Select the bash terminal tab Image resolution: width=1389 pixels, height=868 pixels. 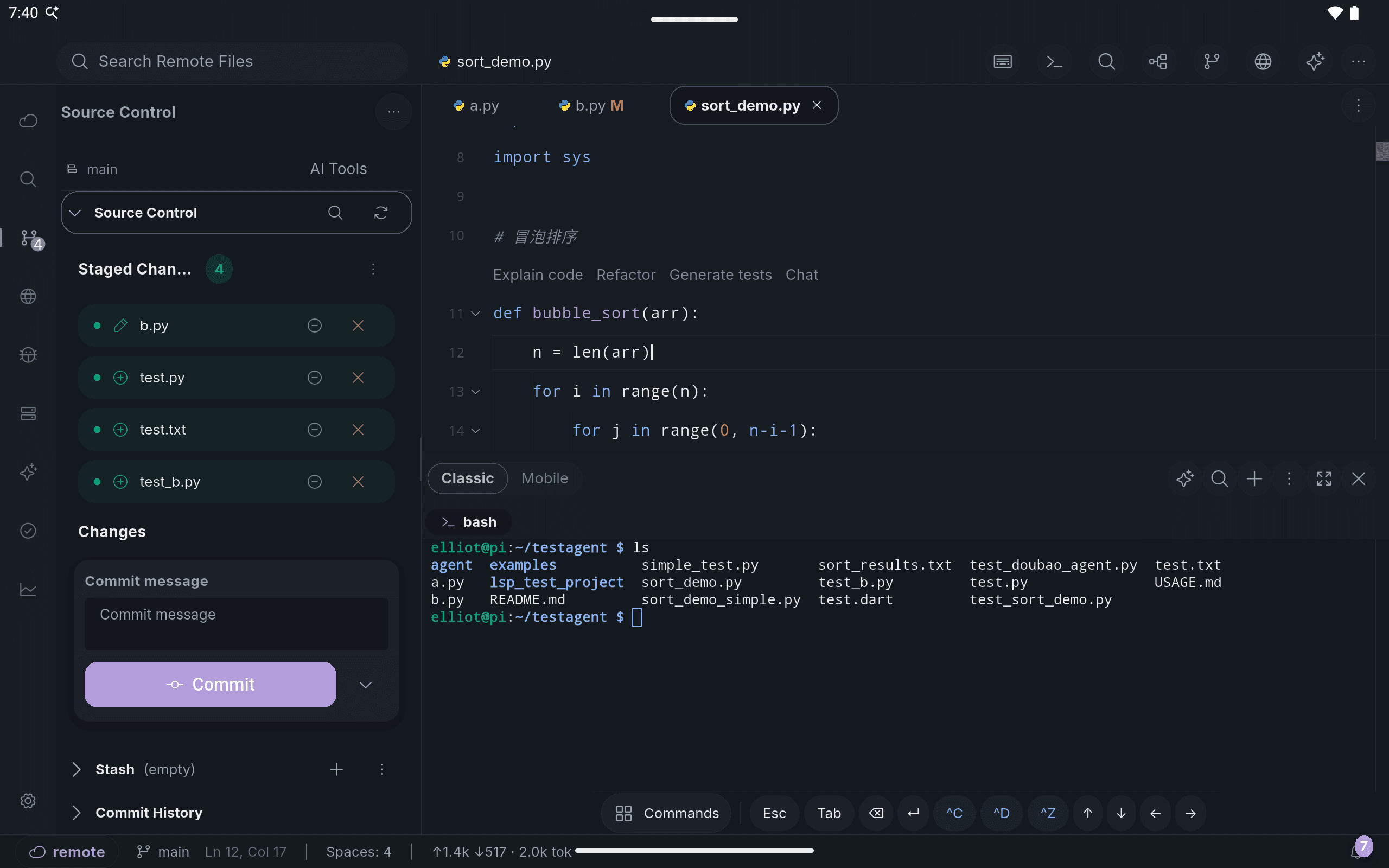[x=469, y=522]
